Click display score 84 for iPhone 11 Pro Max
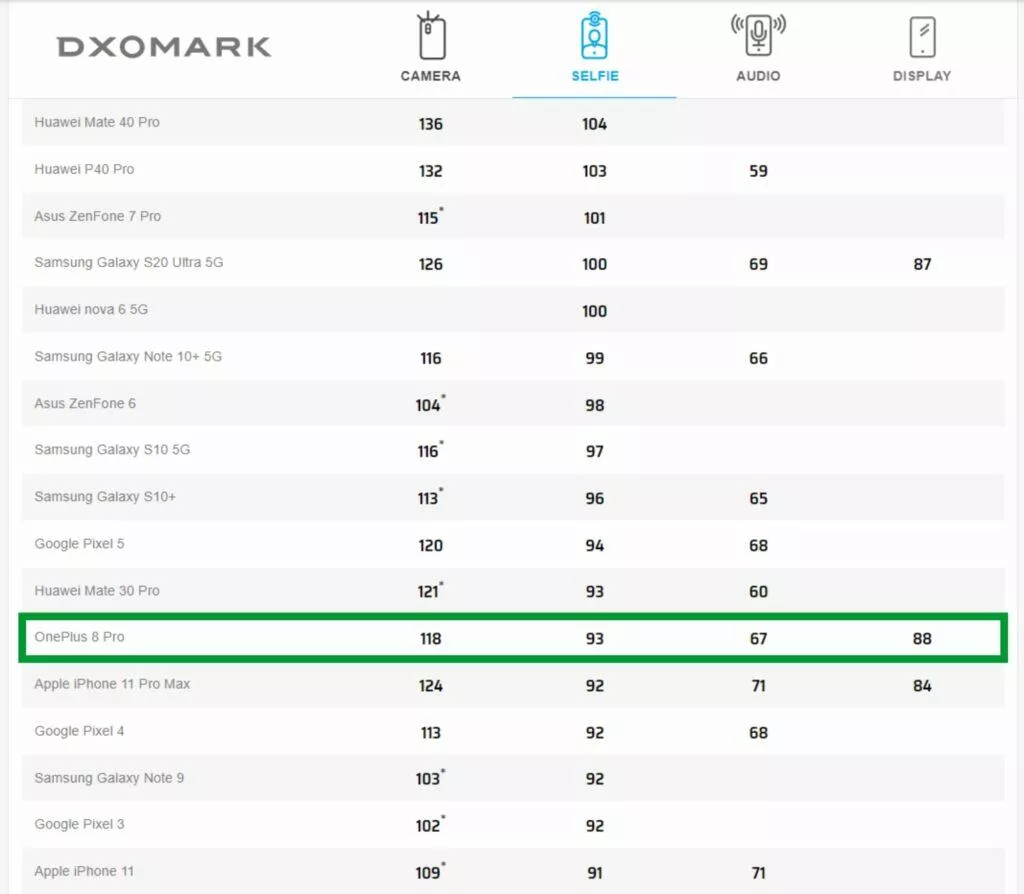The height and width of the screenshot is (894, 1024). point(922,686)
